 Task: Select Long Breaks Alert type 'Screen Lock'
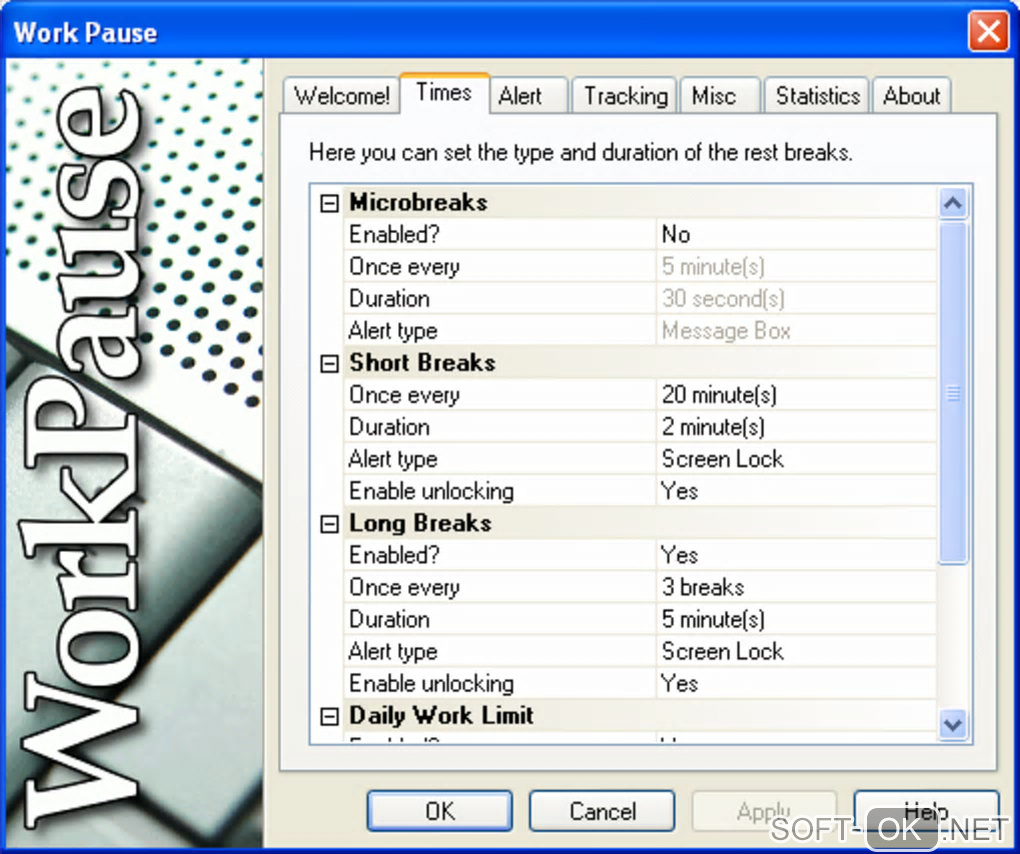tap(796, 652)
